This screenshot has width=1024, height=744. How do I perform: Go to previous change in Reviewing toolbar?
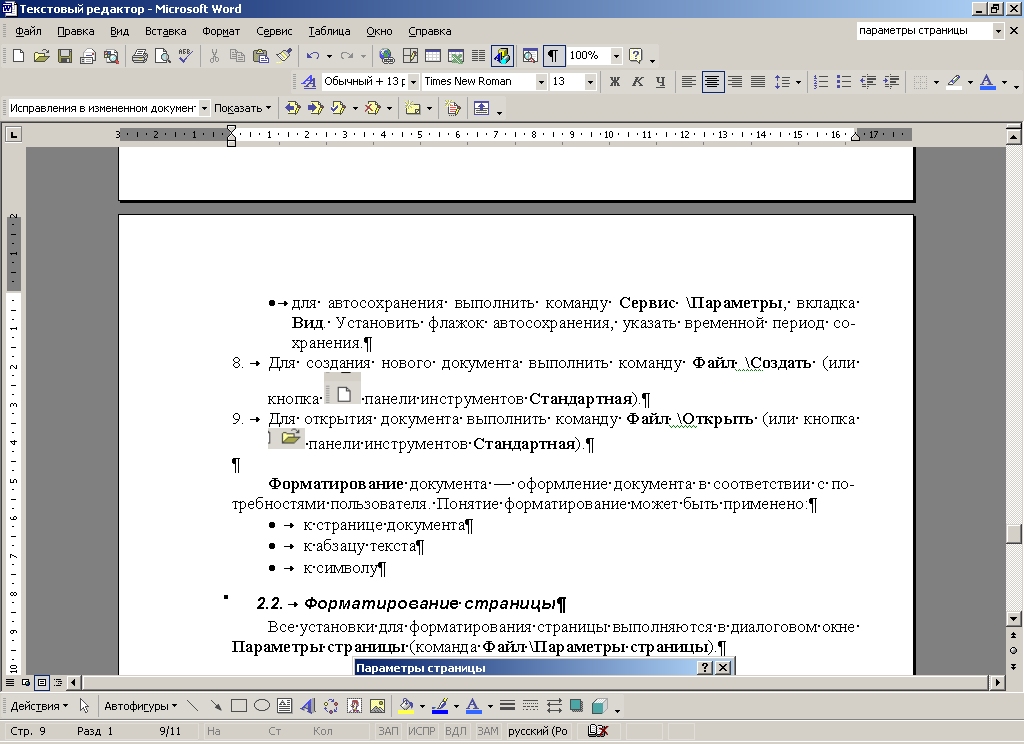coord(293,108)
